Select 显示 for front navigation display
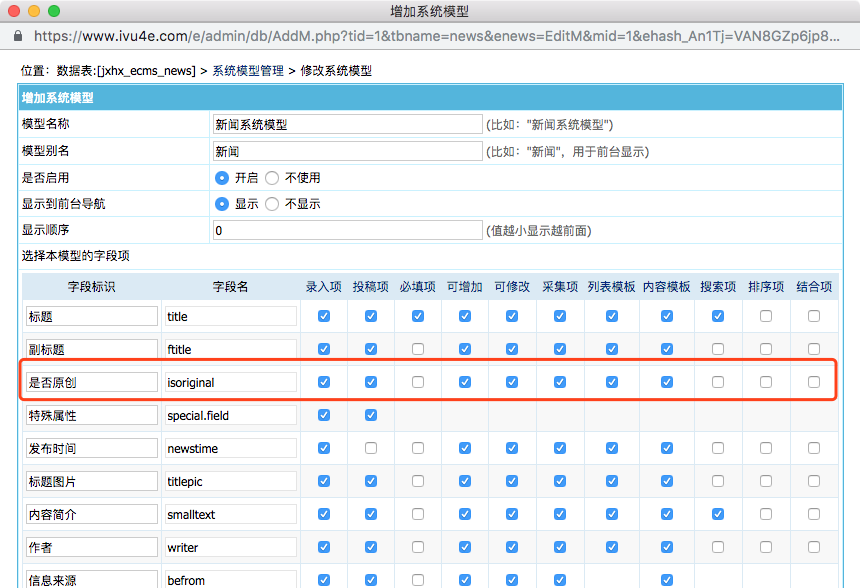This screenshot has height=588, width=860. pyautogui.click(x=222, y=204)
